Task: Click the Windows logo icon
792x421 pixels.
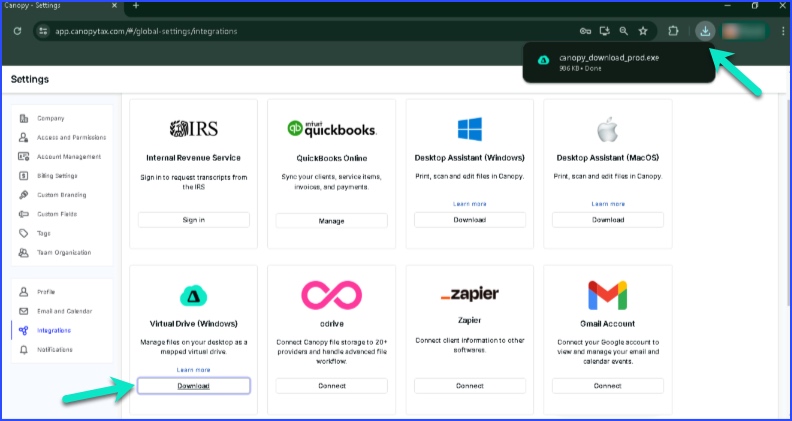Action: (470, 129)
